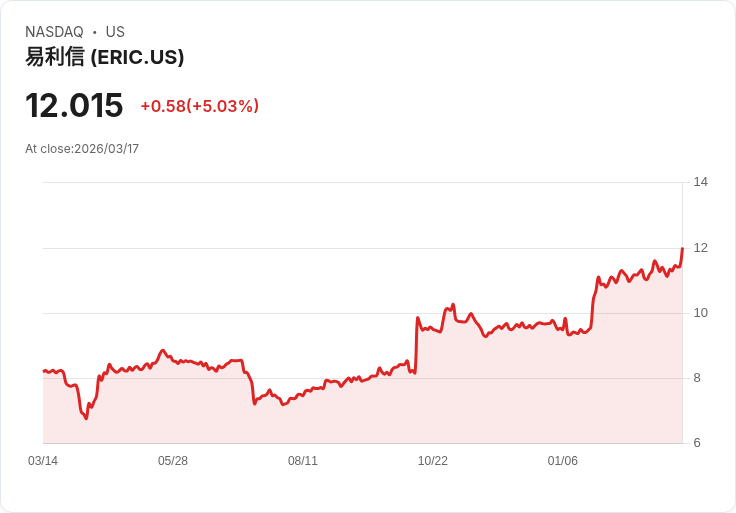Click the At close:2026/03/17 timestamp
Screen dimensions: 736x513
(x=82, y=149)
